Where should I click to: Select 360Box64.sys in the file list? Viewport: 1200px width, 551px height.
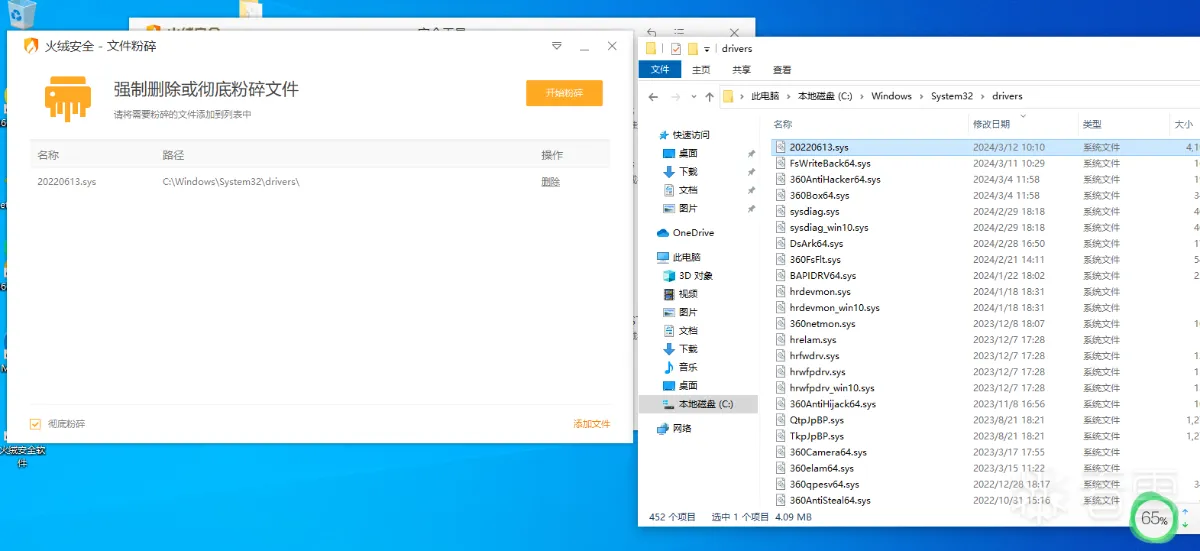pyautogui.click(x=819, y=195)
